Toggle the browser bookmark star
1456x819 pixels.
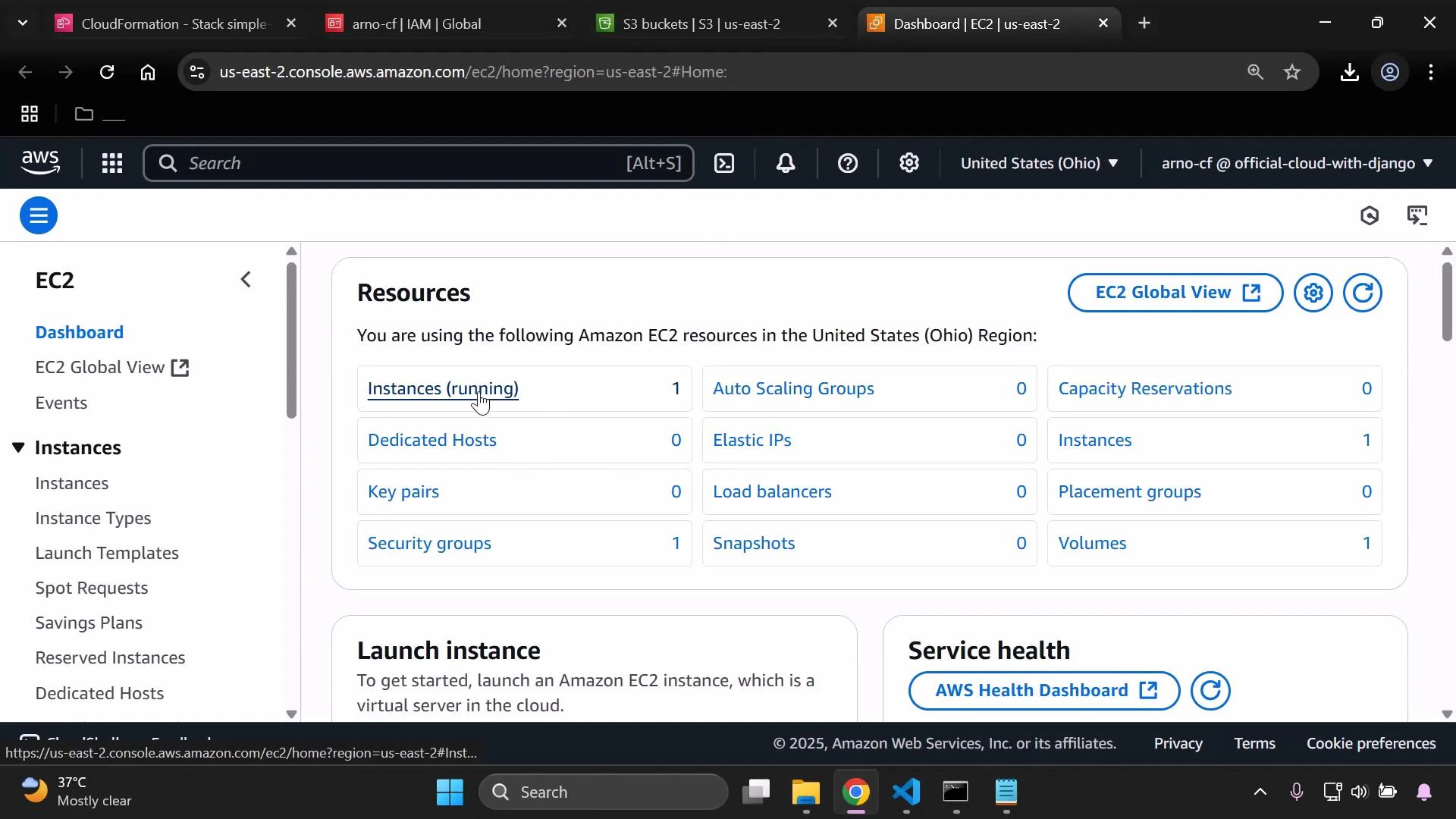(x=1292, y=72)
